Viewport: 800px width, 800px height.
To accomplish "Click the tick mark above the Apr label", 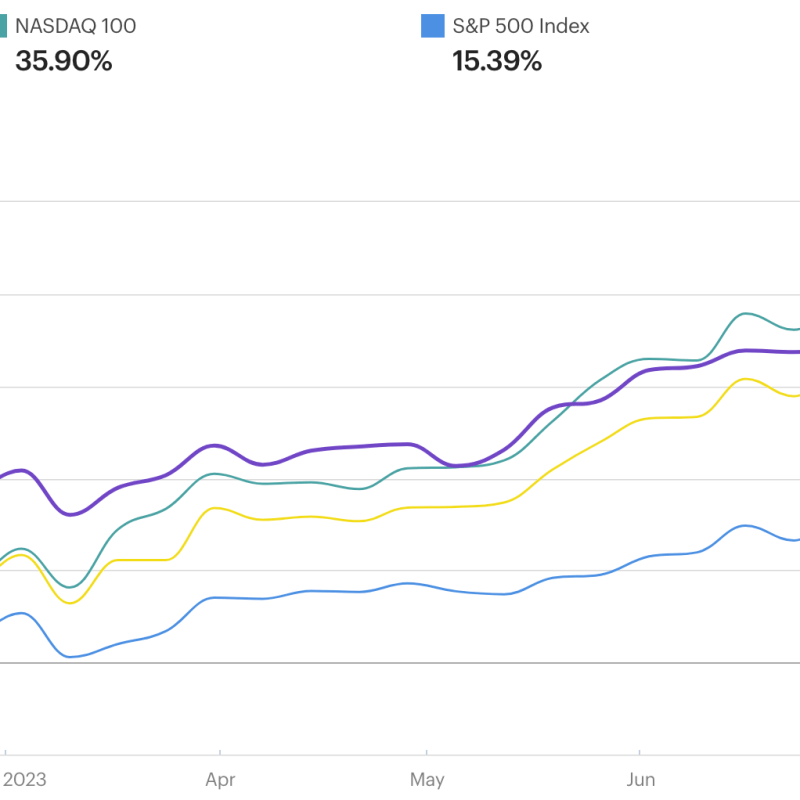I will (219, 750).
